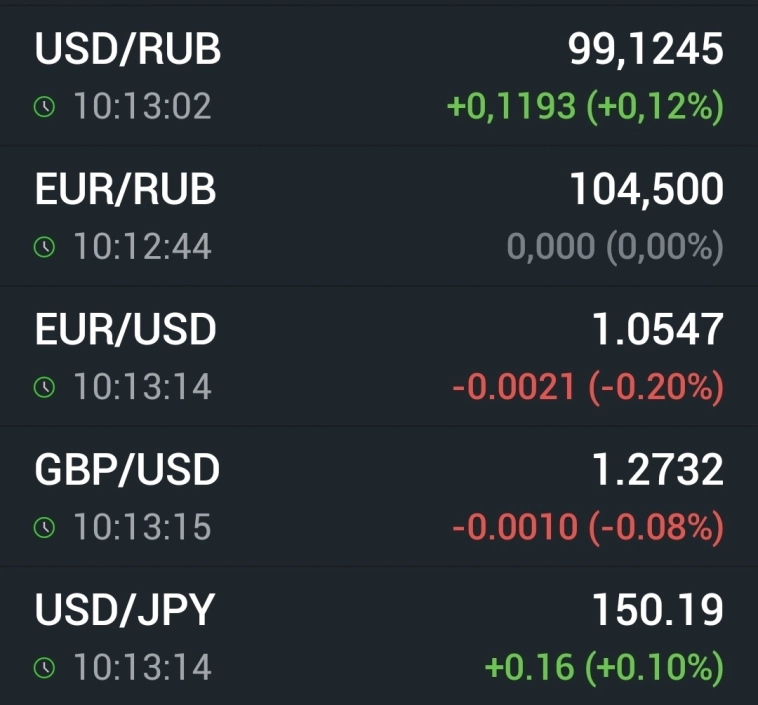Image resolution: width=758 pixels, height=705 pixels.
Task: Select the GBP/USD pair name
Action: pyautogui.click(x=128, y=470)
